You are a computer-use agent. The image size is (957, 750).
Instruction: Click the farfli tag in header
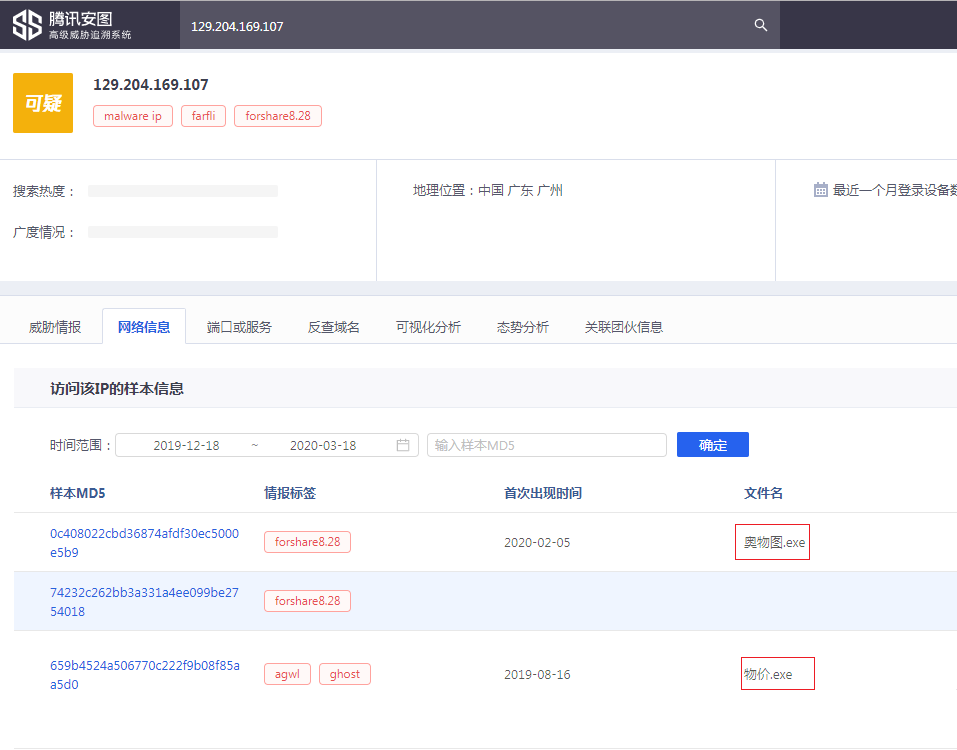coord(203,116)
